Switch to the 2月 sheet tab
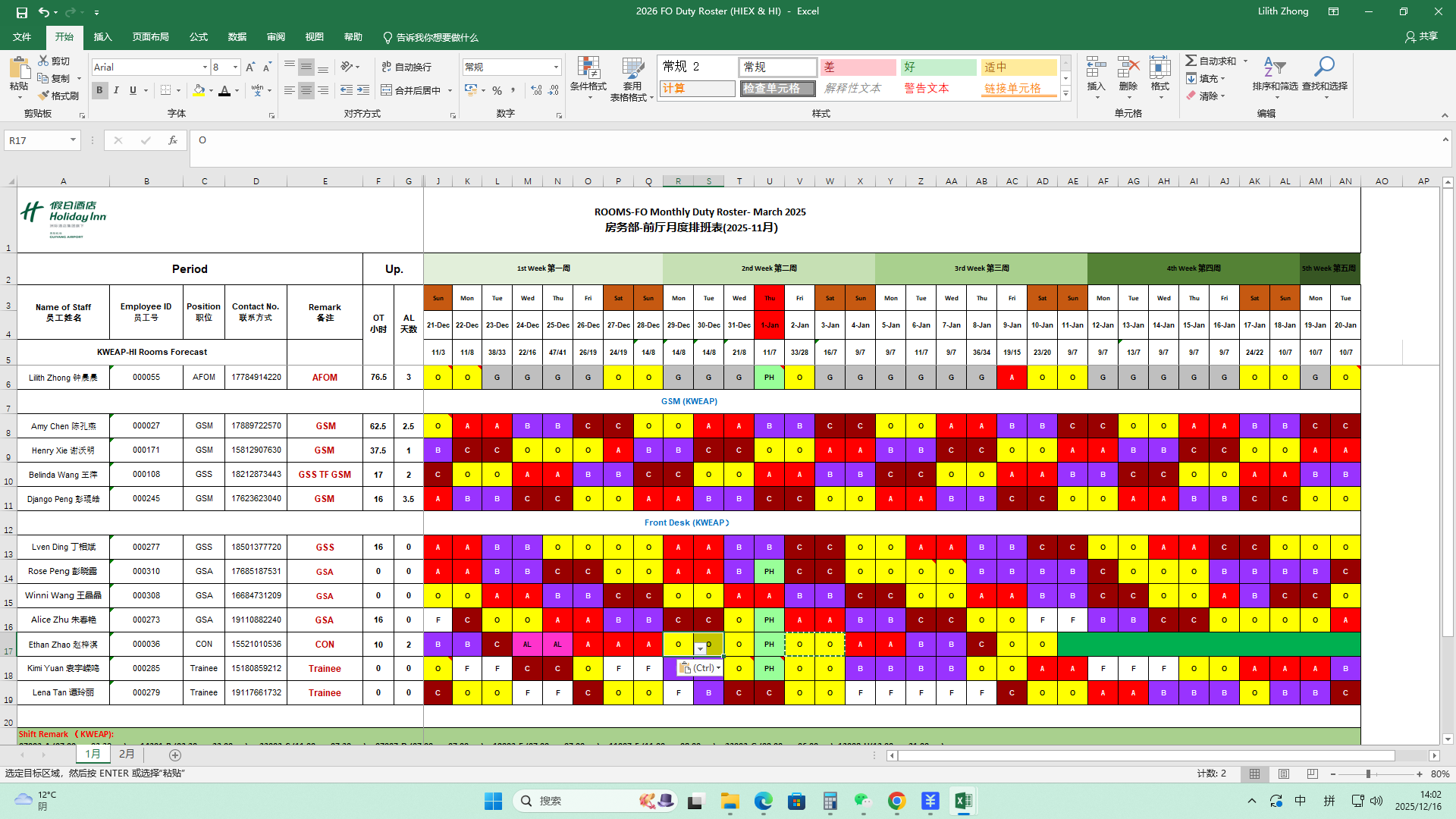Image resolution: width=1456 pixels, height=819 pixels. tap(127, 755)
